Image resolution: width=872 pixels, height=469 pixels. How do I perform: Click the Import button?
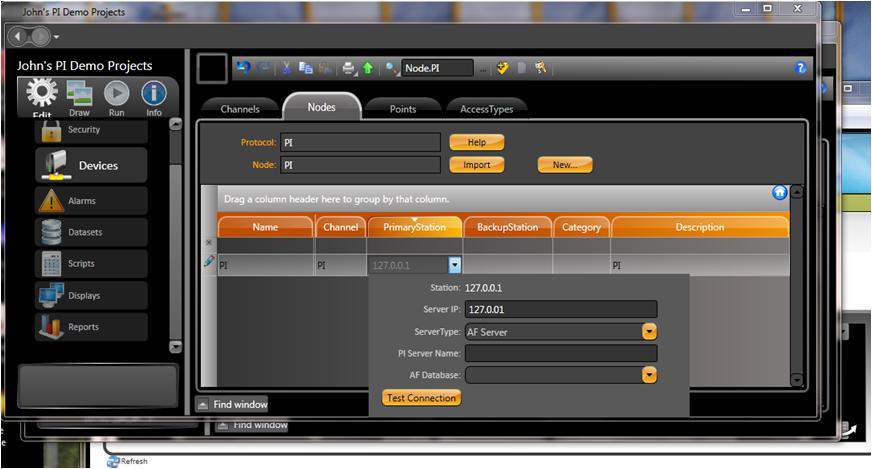pos(477,165)
